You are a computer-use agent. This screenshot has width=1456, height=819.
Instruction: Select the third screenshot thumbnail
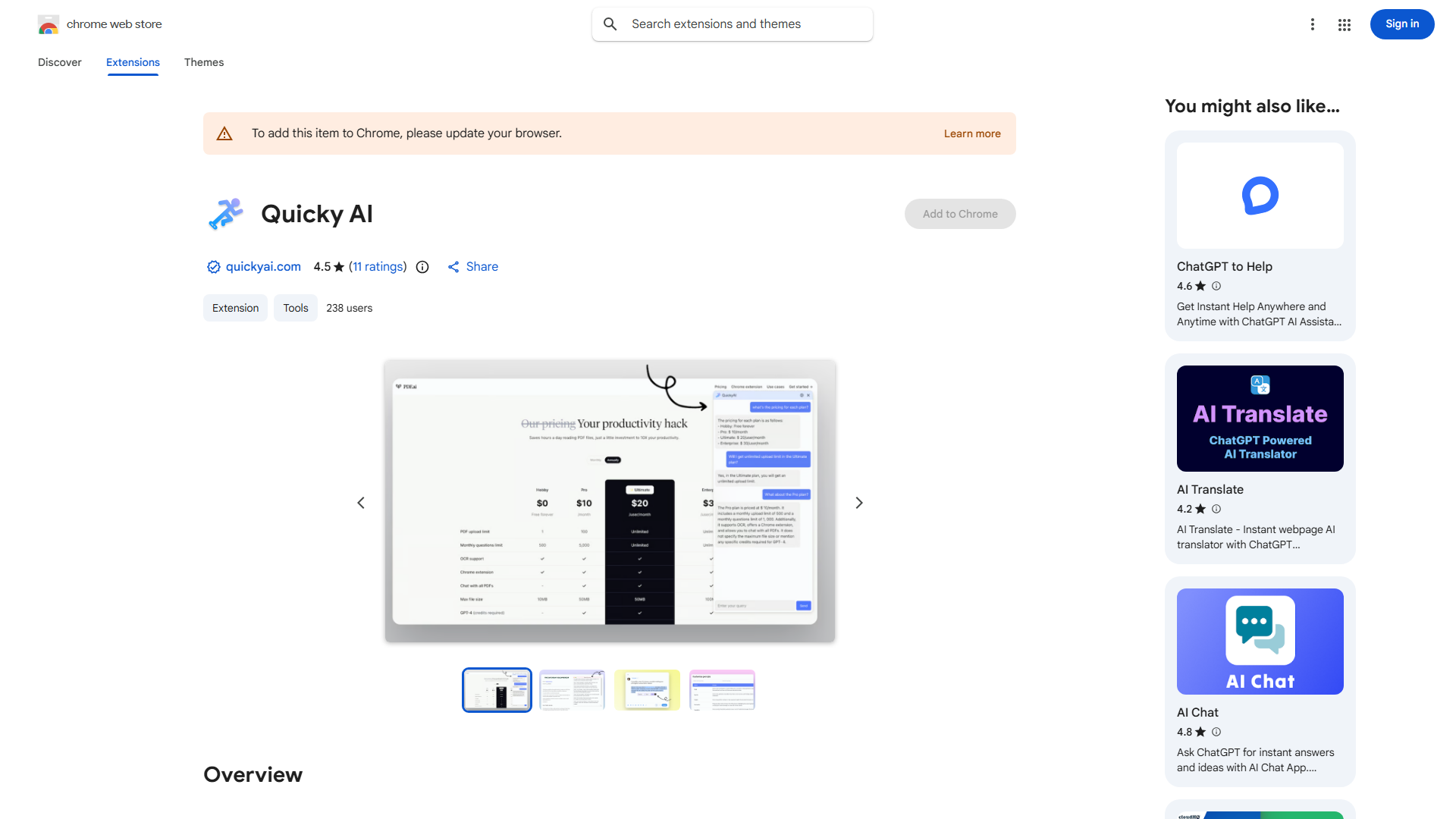pyautogui.click(x=647, y=689)
